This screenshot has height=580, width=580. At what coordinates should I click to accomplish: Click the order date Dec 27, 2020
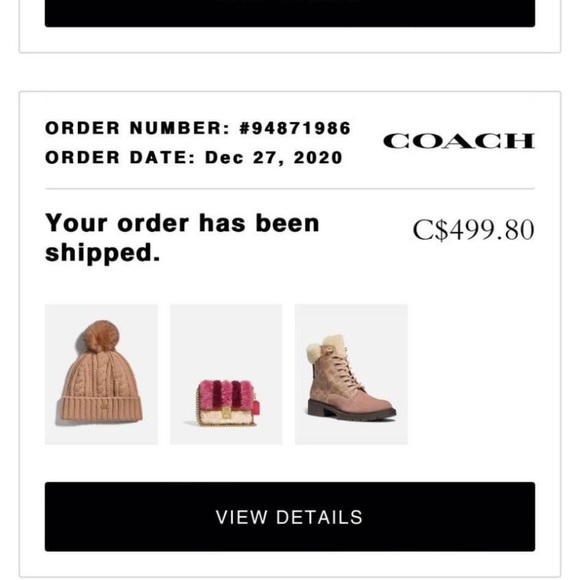click(273, 158)
